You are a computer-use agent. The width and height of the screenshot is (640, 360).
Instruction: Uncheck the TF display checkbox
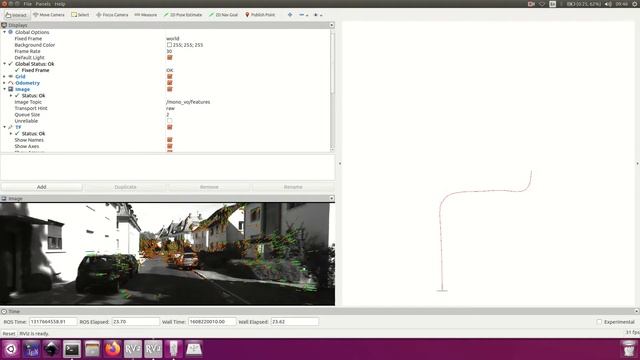pos(169,127)
